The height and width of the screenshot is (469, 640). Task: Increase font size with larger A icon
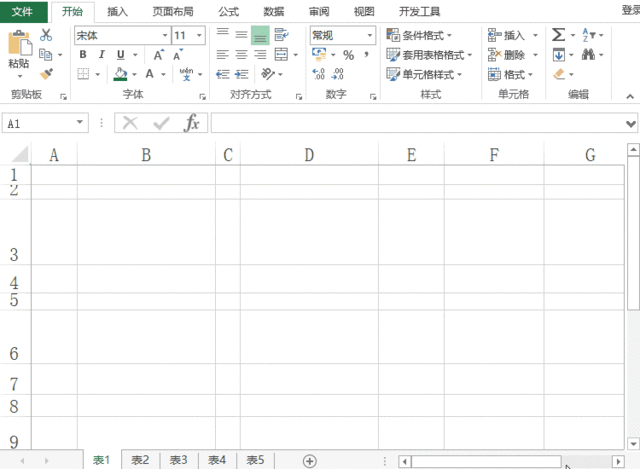(158, 55)
